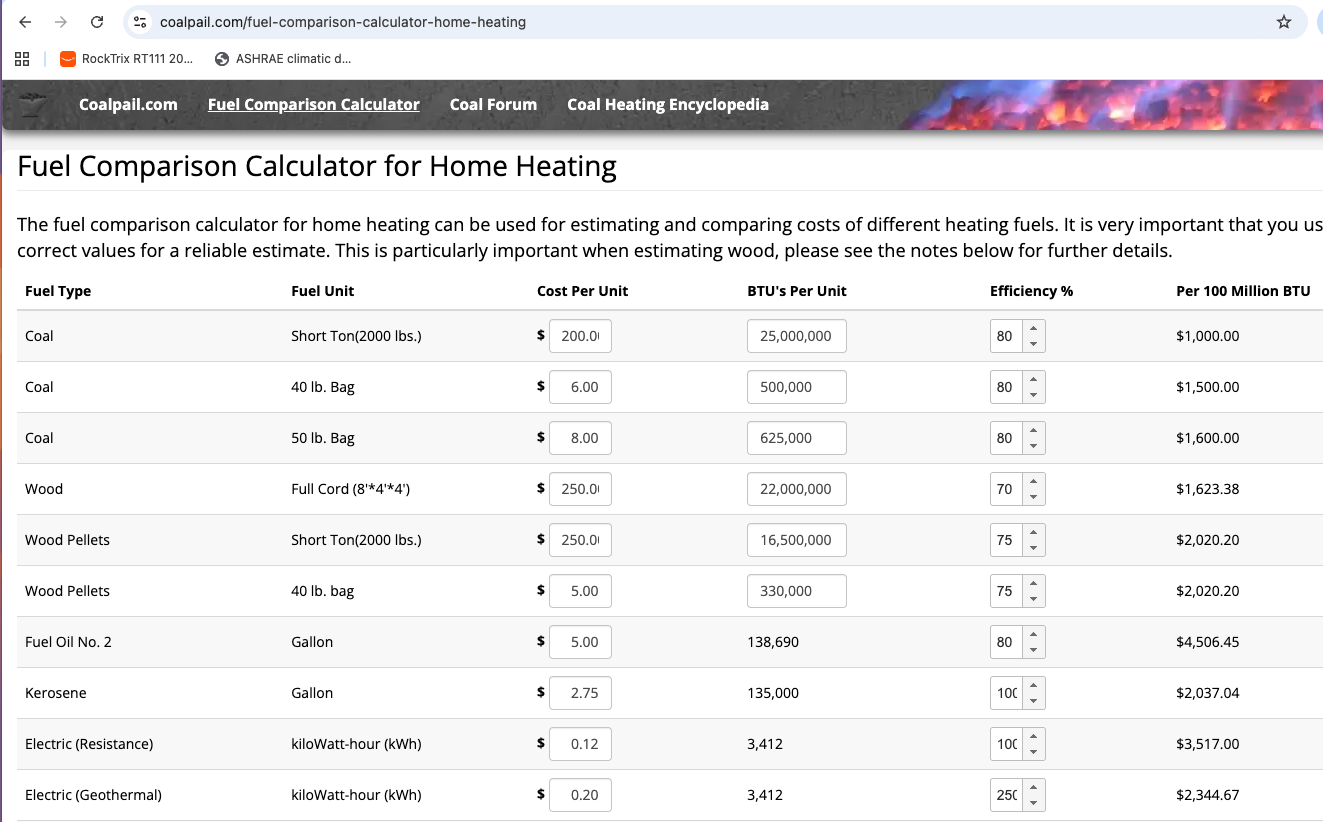Screen dimensions: 1323x822
Task: Click the address bar URL
Action: pyautogui.click(x=343, y=22)
